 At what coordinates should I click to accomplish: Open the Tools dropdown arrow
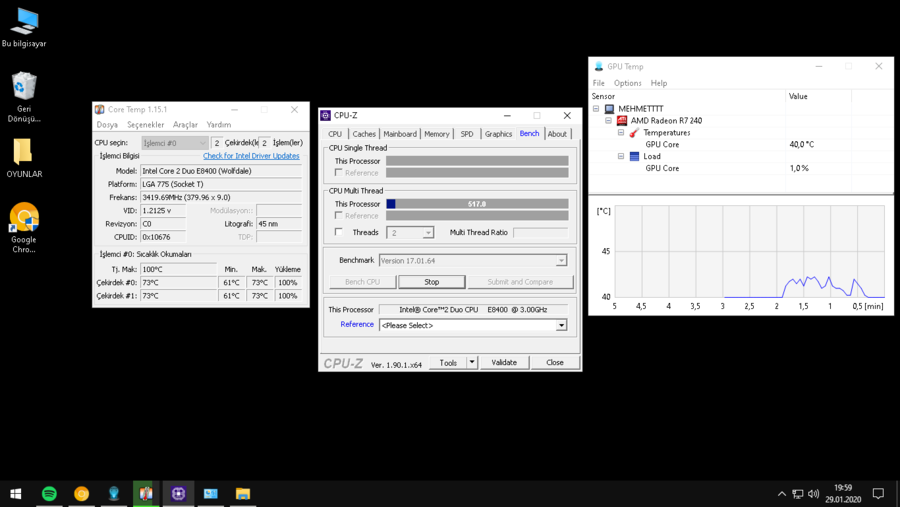[472, 363]
